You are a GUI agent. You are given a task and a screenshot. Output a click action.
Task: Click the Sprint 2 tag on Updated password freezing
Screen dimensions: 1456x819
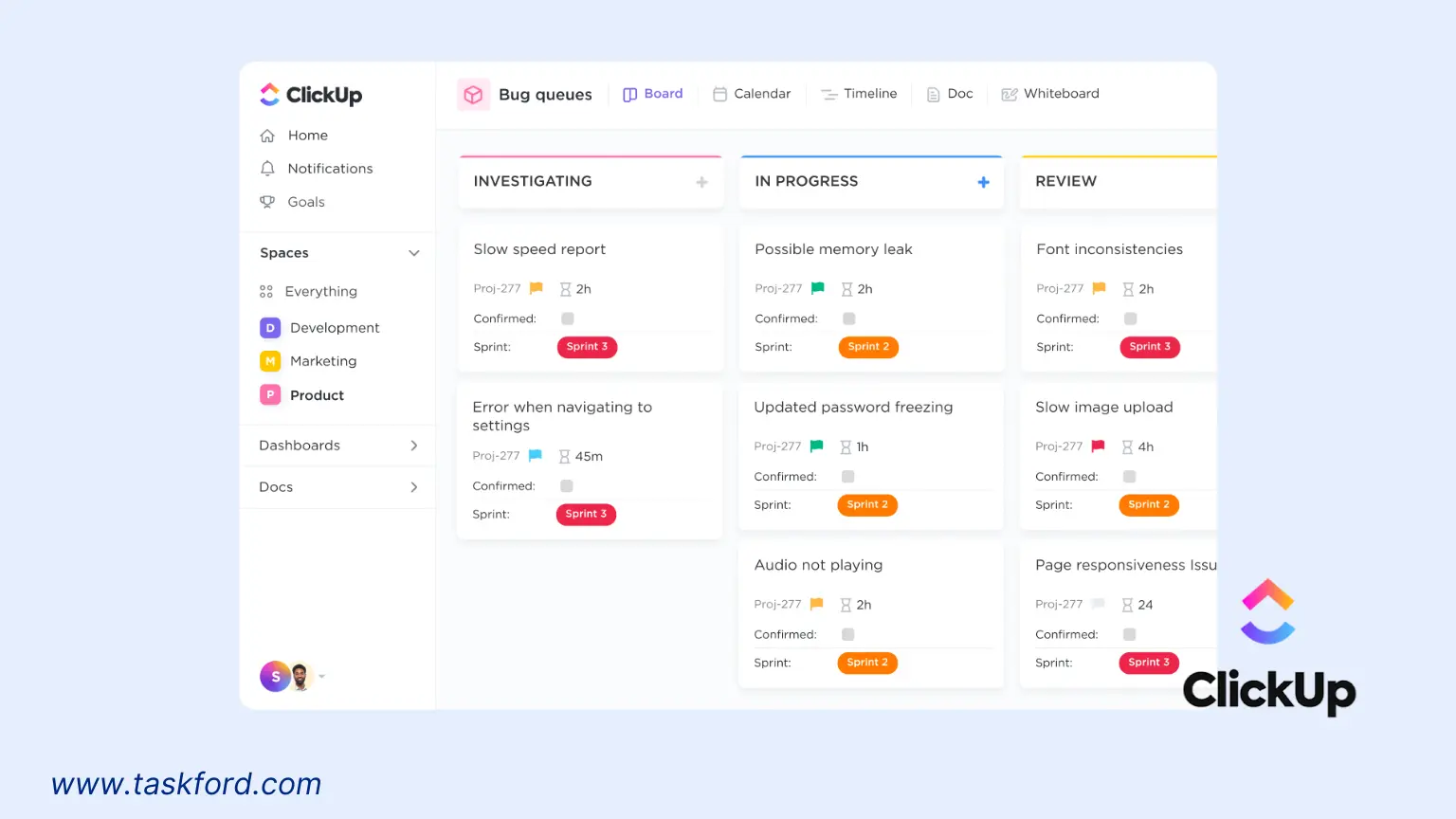pos(866,504)
